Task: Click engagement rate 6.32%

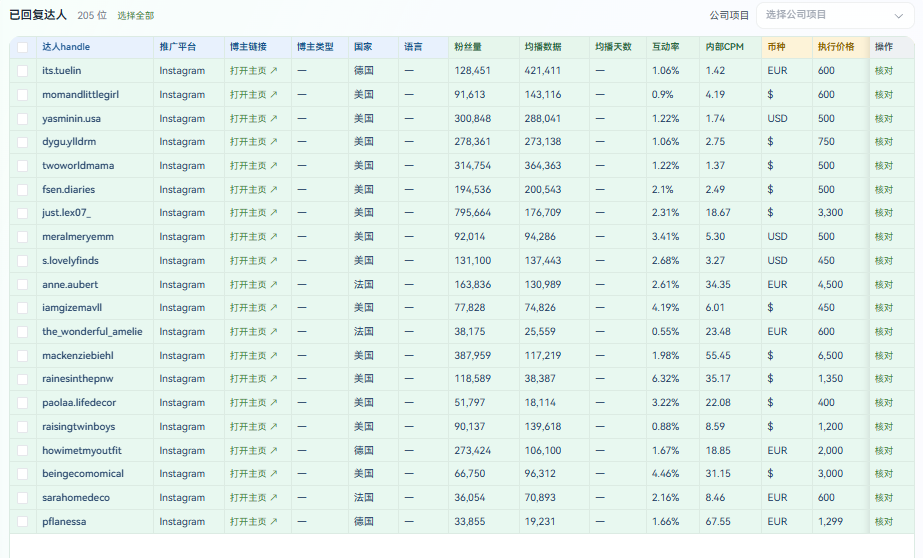Action: pos(666,378)
